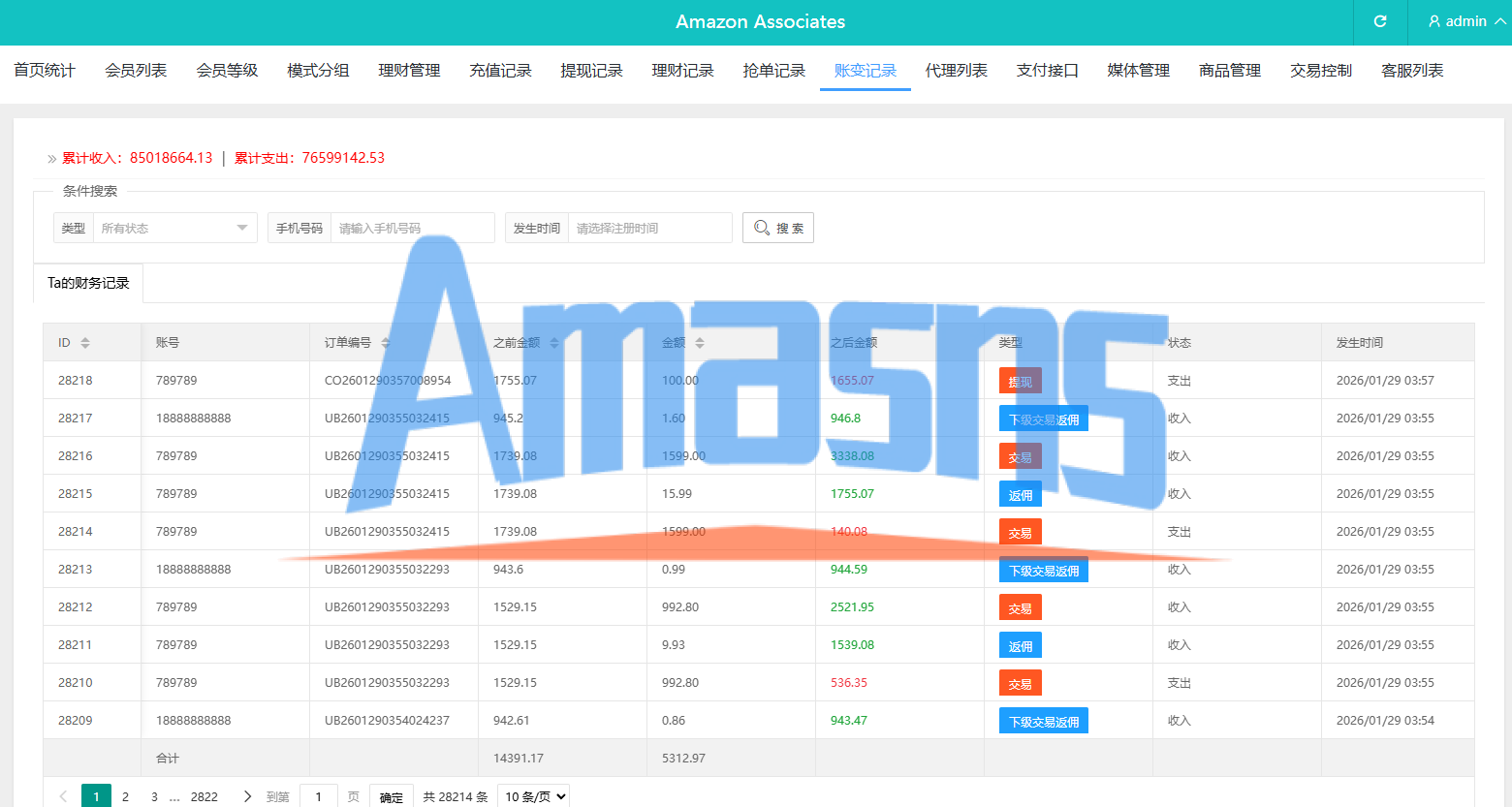
Task: Navigate to 媒体管理
Action: point(1139,71)
